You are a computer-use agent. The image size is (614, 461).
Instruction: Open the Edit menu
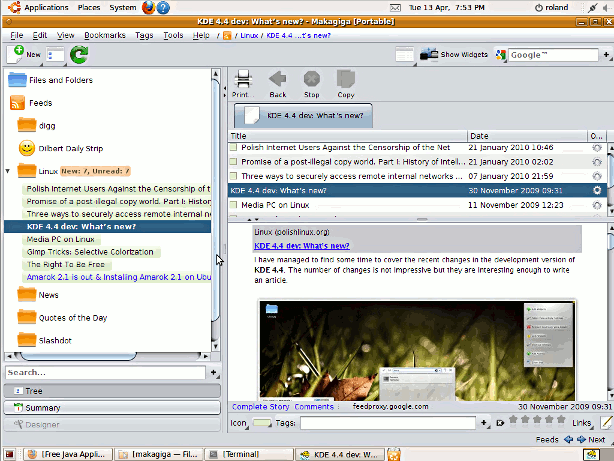pyautogui.click(x=40, y=35)
